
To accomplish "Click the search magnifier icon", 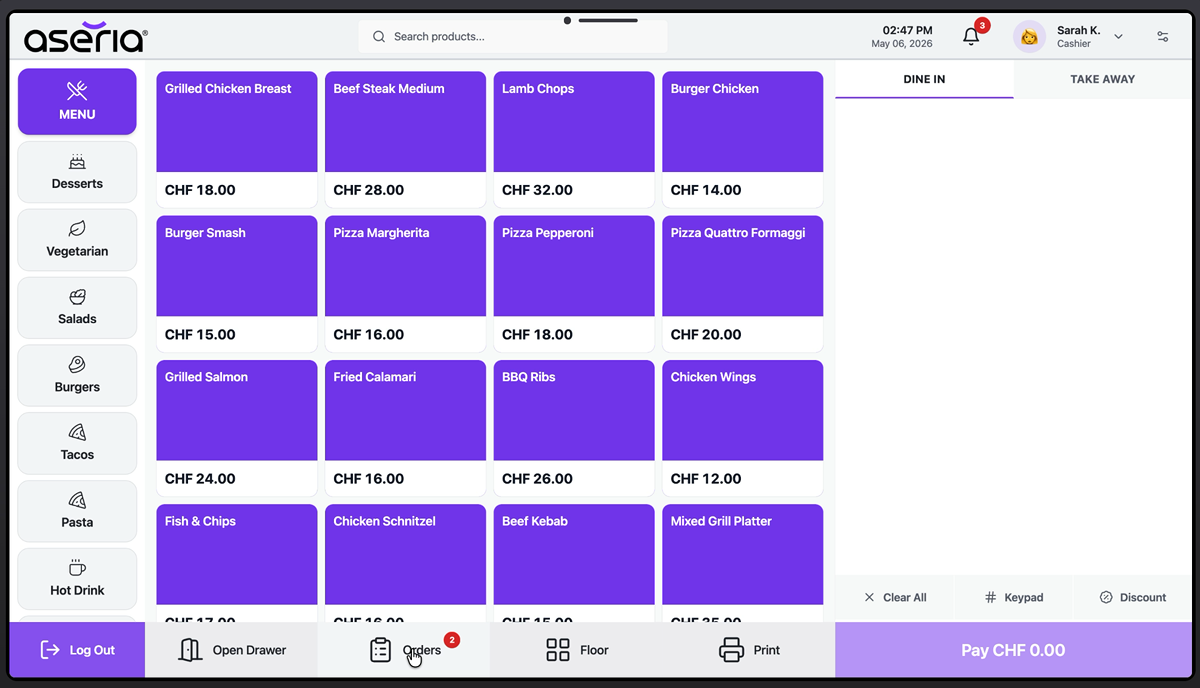I will tap(379, 37).
